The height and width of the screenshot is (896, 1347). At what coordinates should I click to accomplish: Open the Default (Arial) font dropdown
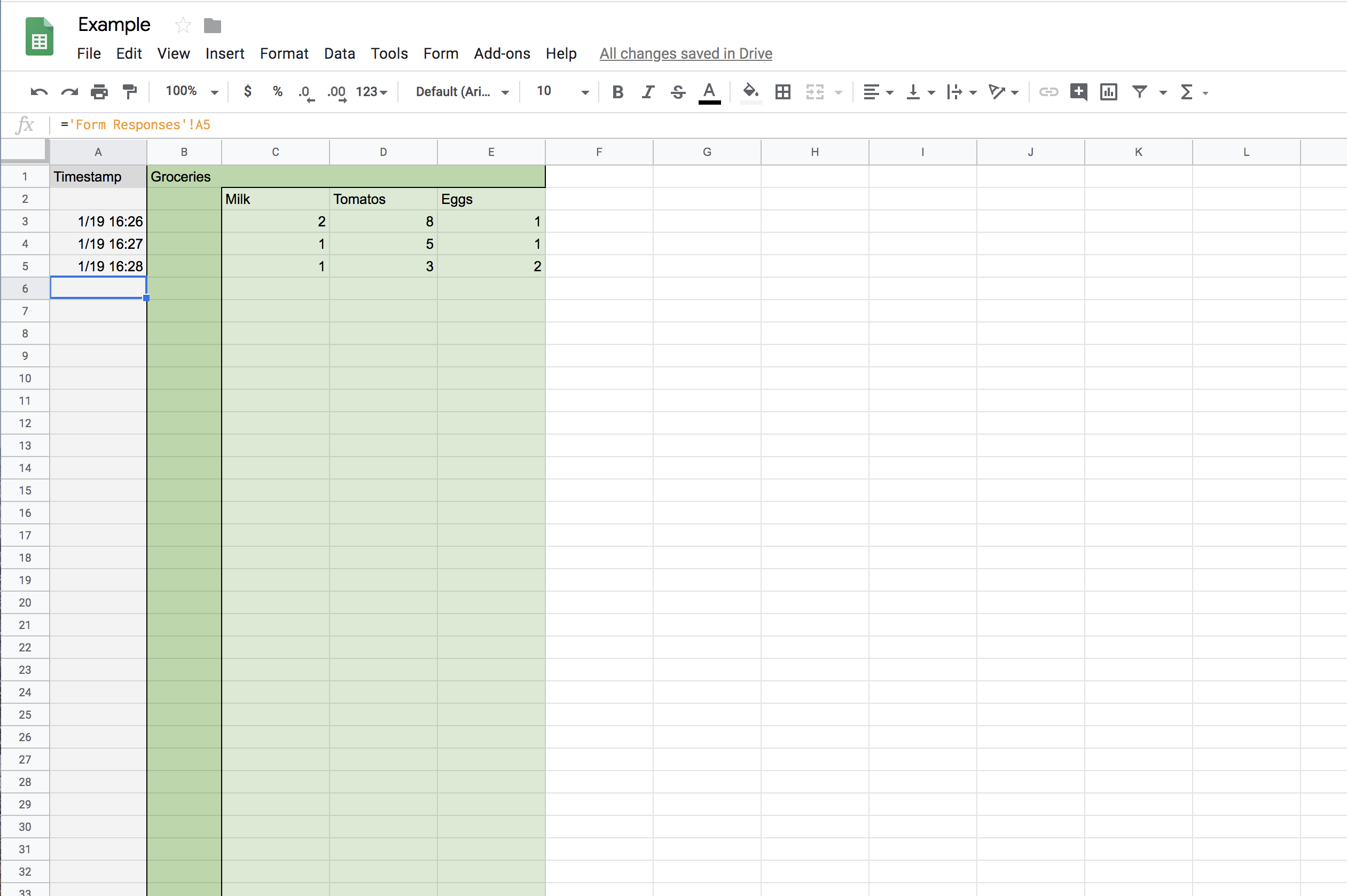click(462, 92)
